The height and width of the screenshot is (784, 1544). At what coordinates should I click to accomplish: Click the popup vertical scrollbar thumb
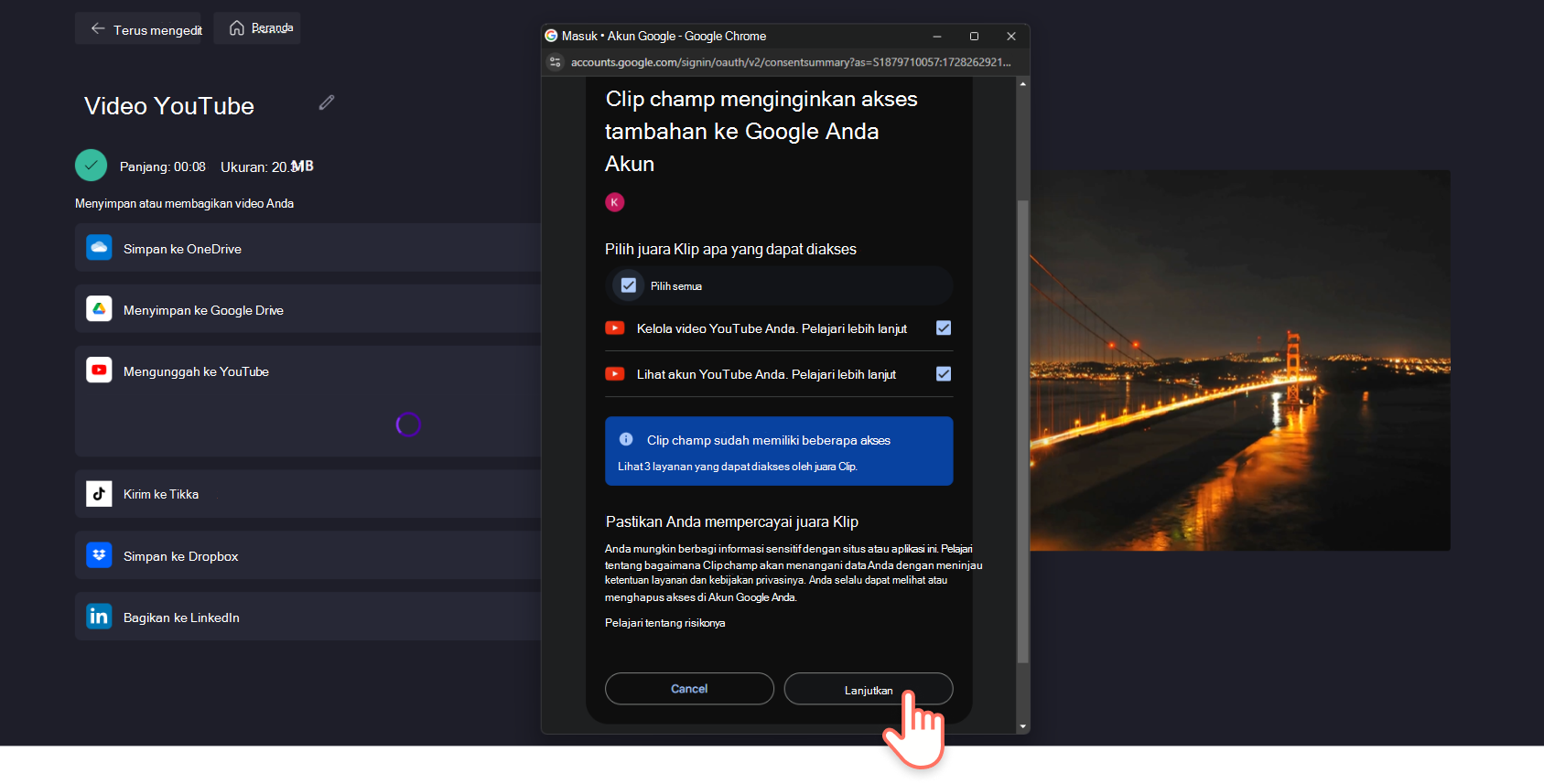(1023, 430)
